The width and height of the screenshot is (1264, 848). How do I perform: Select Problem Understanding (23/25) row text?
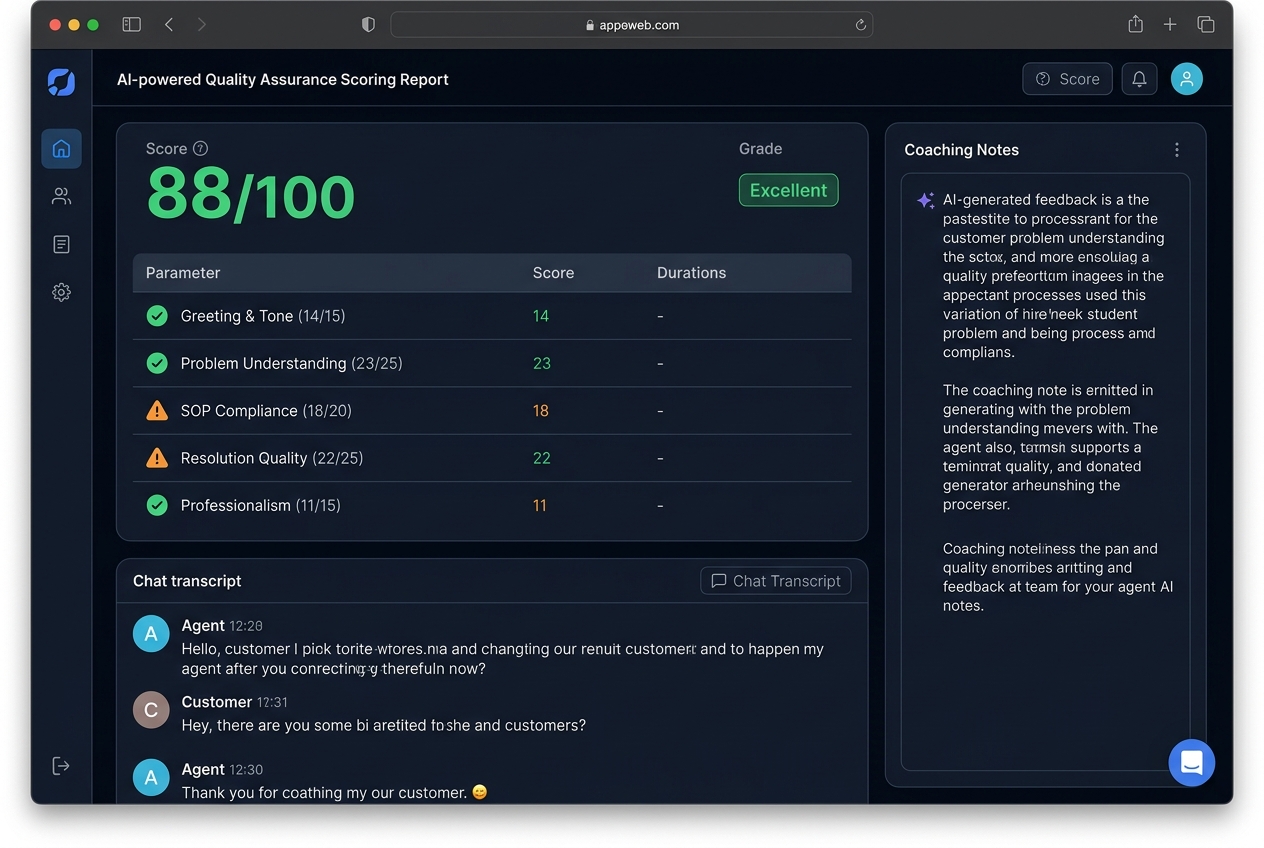[x=291, y=363]
